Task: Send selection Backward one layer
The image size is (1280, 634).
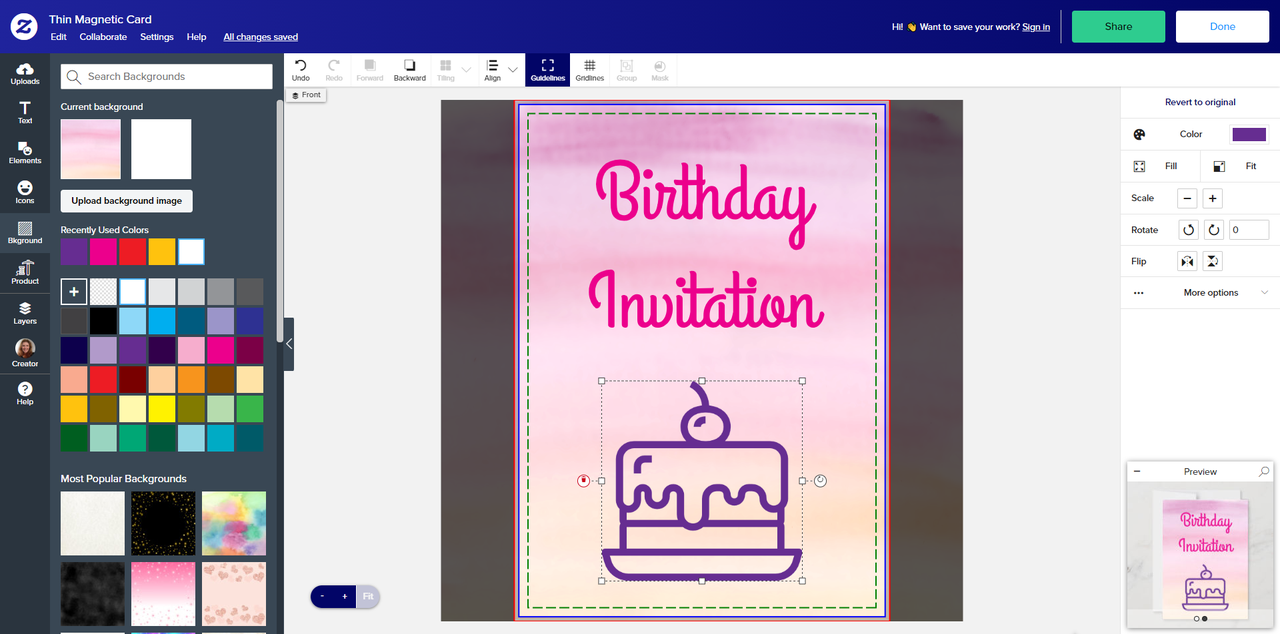Action: (x=410, y=70)
